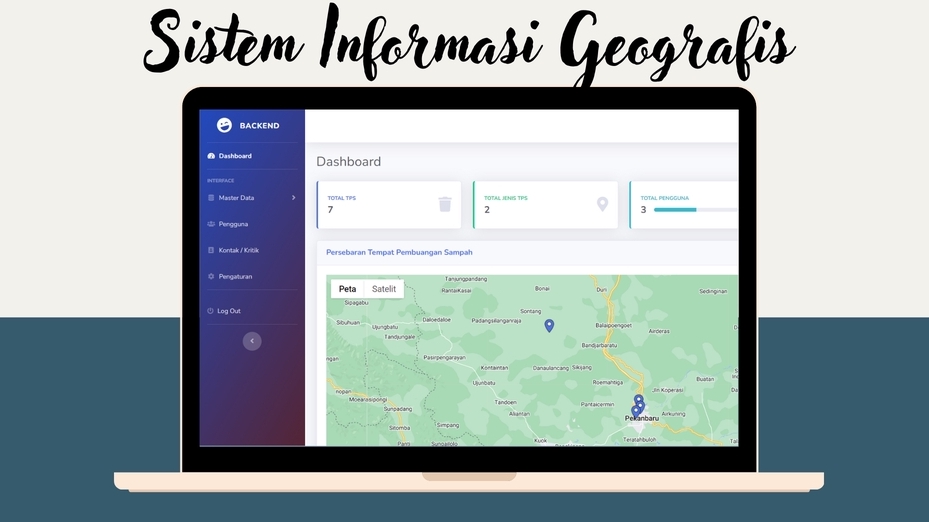This screenshot has height=522, width=929.
Task: Click the Dashboard speedometer icon
Action: pyautogui.click(x=211, y=156)
